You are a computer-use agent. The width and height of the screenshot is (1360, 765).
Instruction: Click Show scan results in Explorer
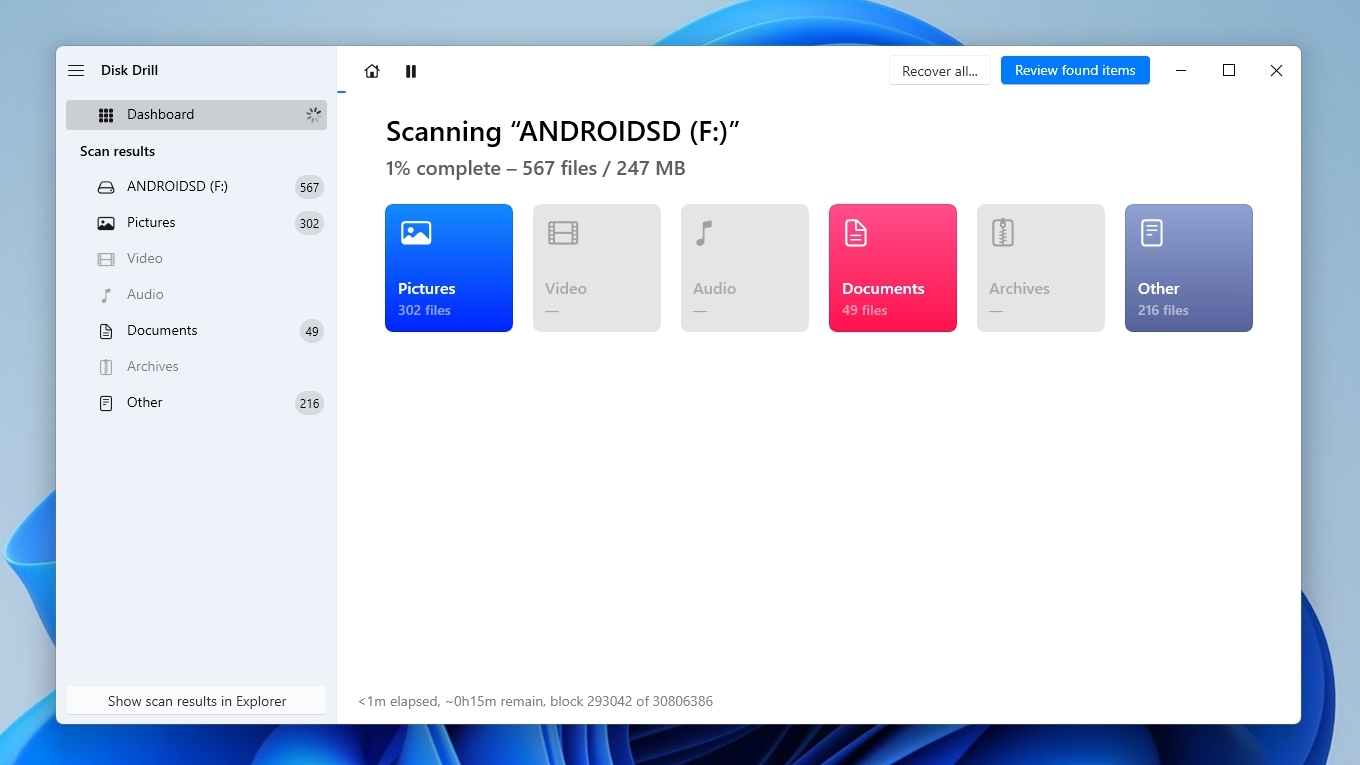pyautogui.click(x=196, y=701)
